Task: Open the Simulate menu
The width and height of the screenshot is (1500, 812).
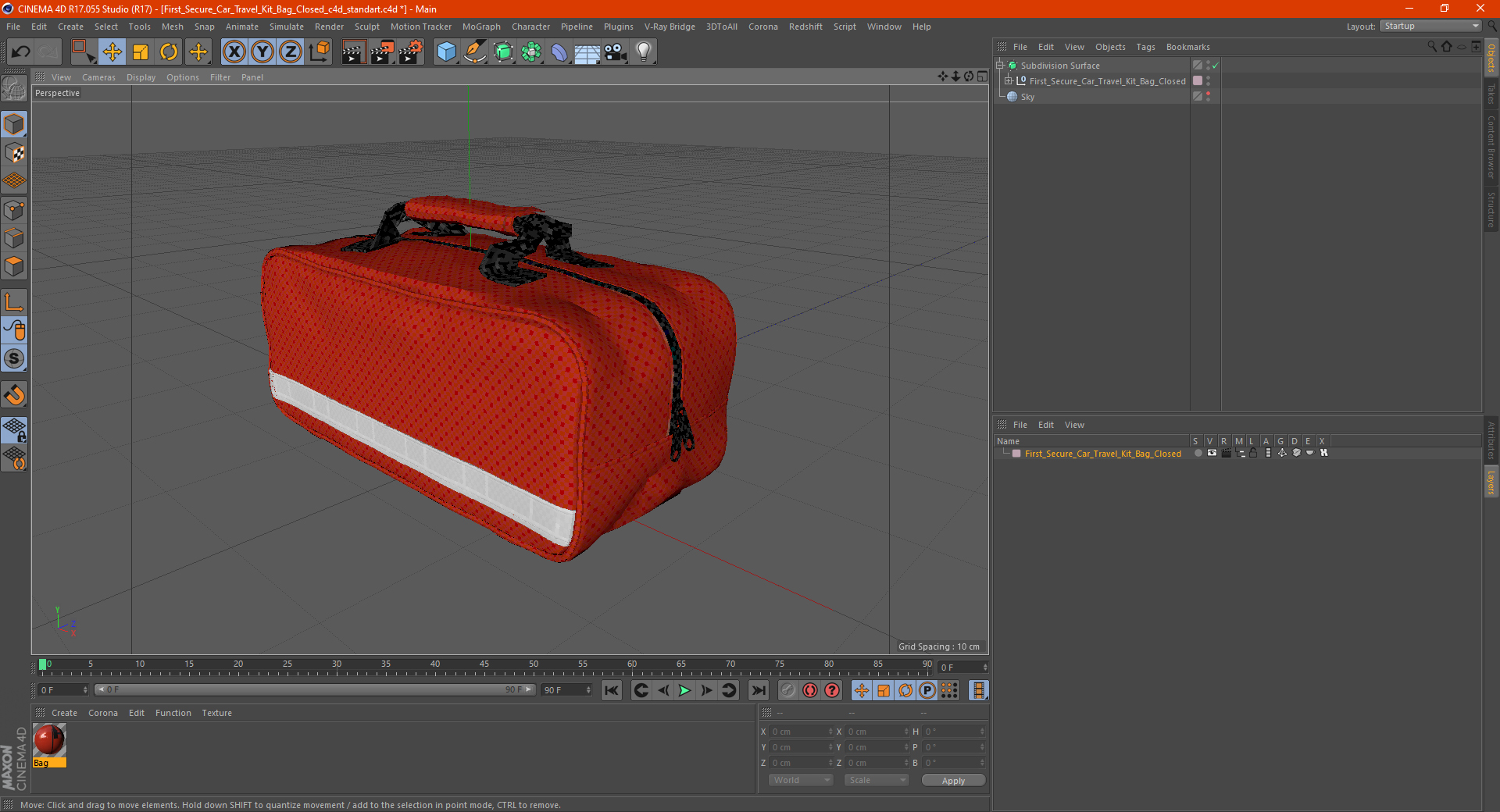Action: pyautogui.click(x=287, y=27)
